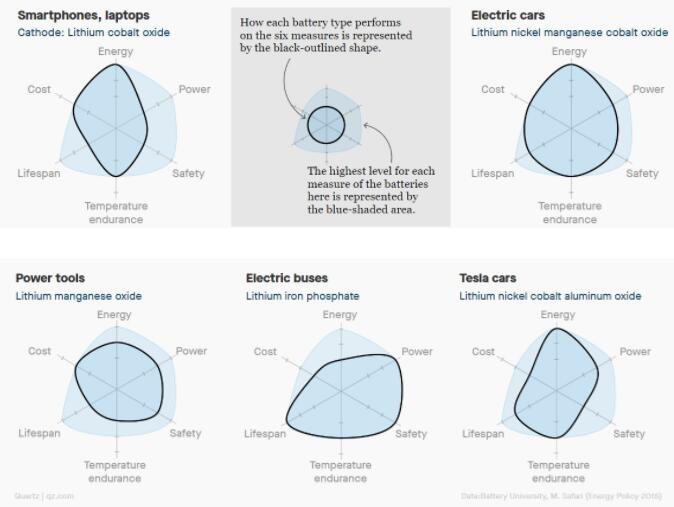Click the legend text about the blue-shaded area
This screenshot has height=507, width=674.
coord(371,190)
